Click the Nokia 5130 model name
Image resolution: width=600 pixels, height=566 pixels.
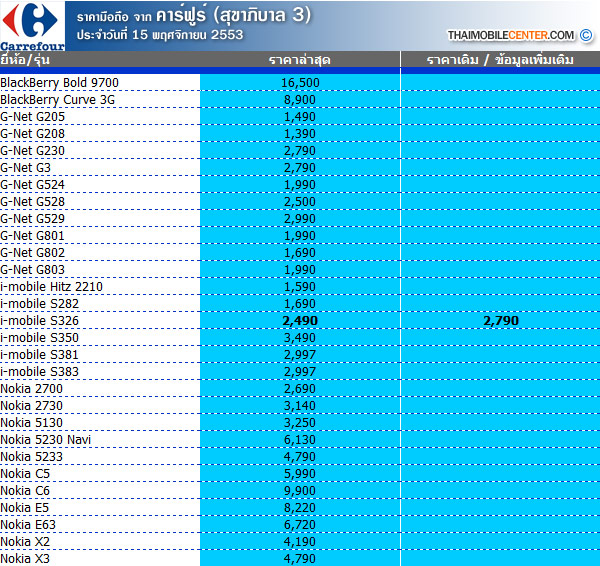coord(31,422)
